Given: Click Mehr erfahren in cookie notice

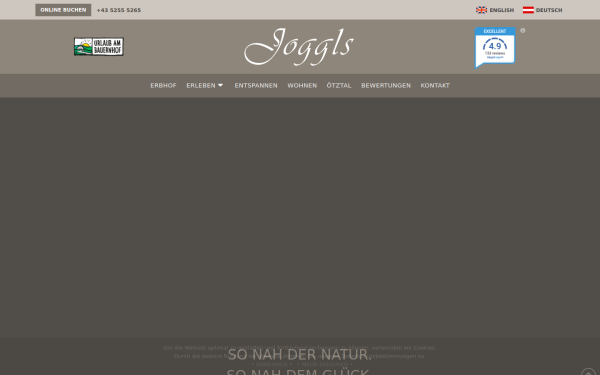Looking at the screenshot, I should [x=324, y=364].
